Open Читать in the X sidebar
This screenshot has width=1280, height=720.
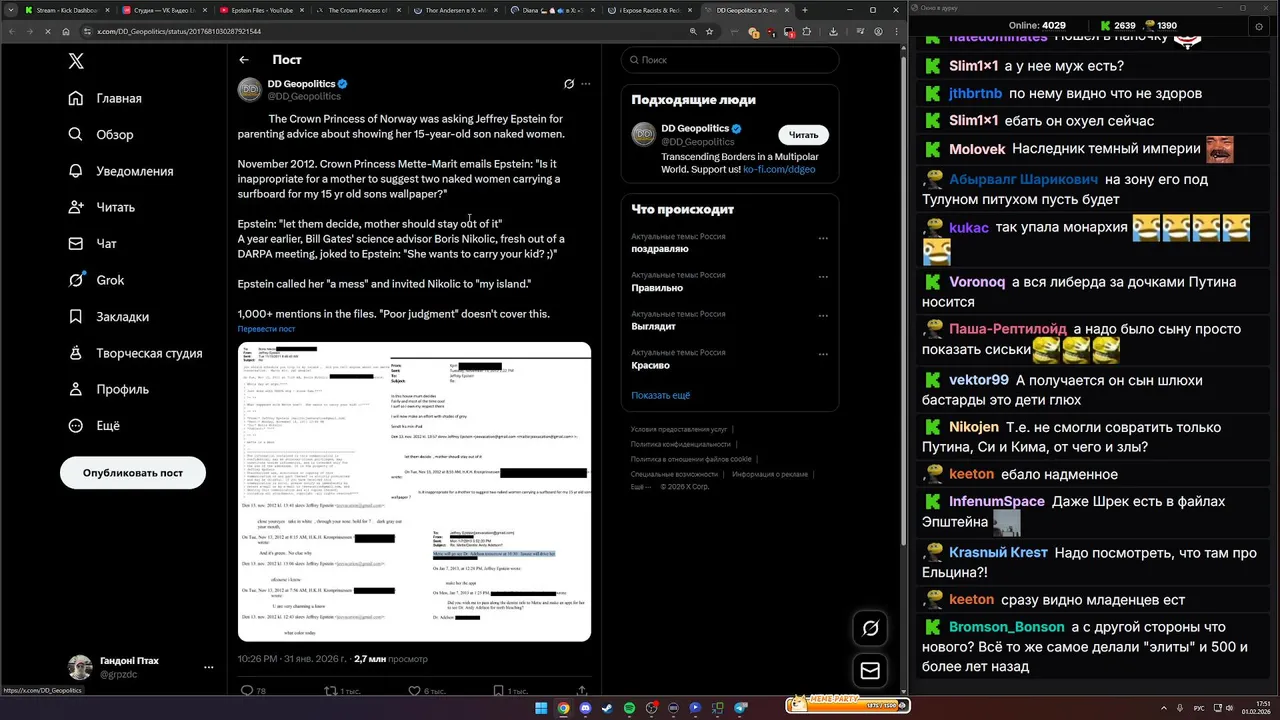pyautogui.click(x=103, y=207)
